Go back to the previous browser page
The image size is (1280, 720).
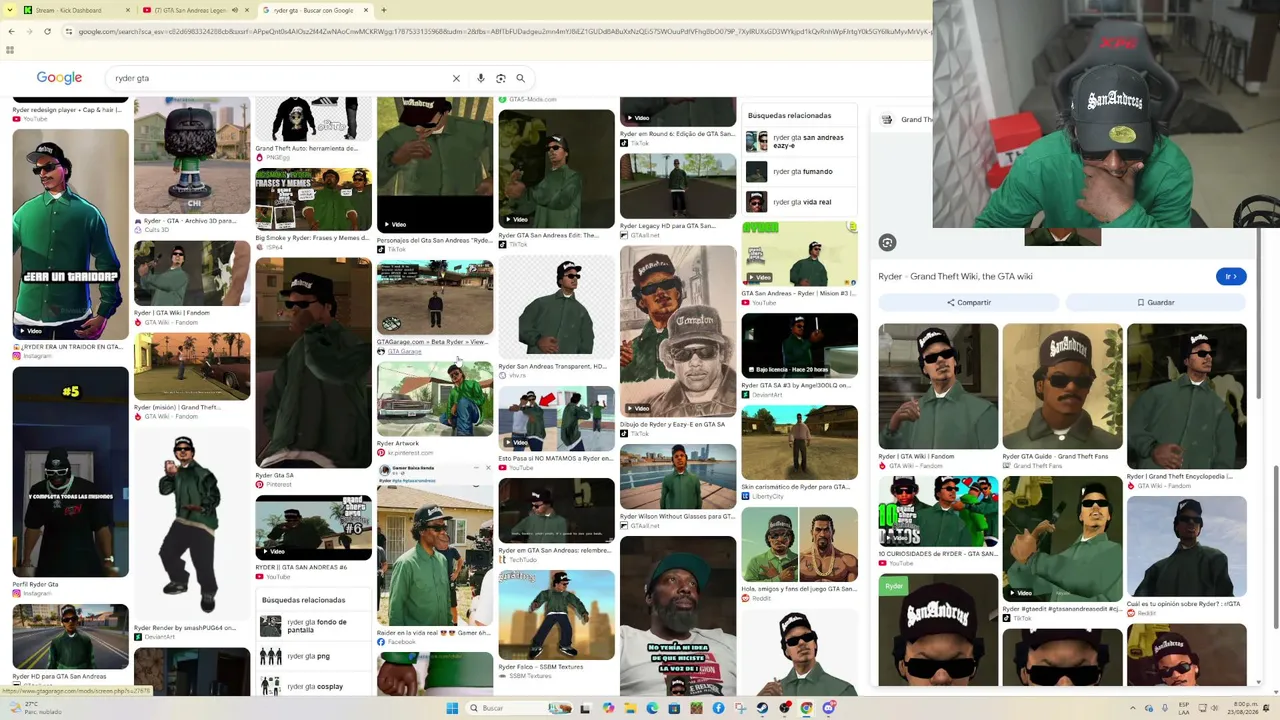point(11,31)
